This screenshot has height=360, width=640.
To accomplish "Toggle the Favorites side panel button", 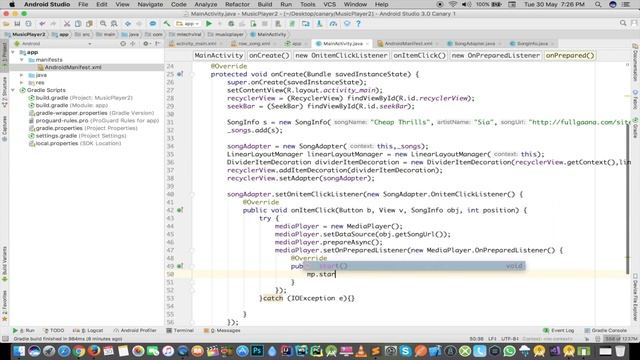I will pyautogui.click(x=4, y=305).
